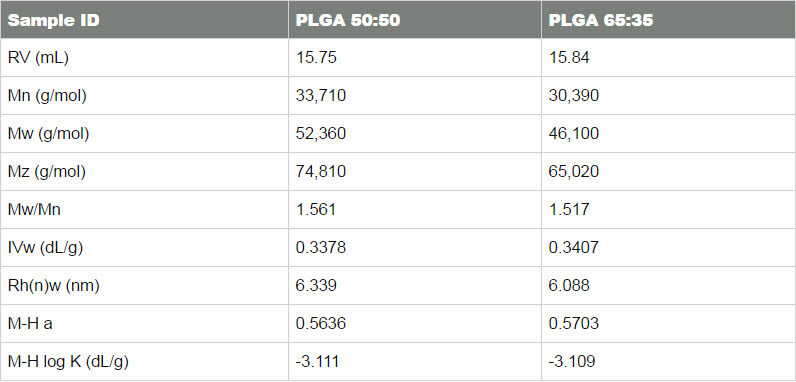Select the PLGA 65:35 column header
Viewport: 796px width, 382px height.
[601, 20]
